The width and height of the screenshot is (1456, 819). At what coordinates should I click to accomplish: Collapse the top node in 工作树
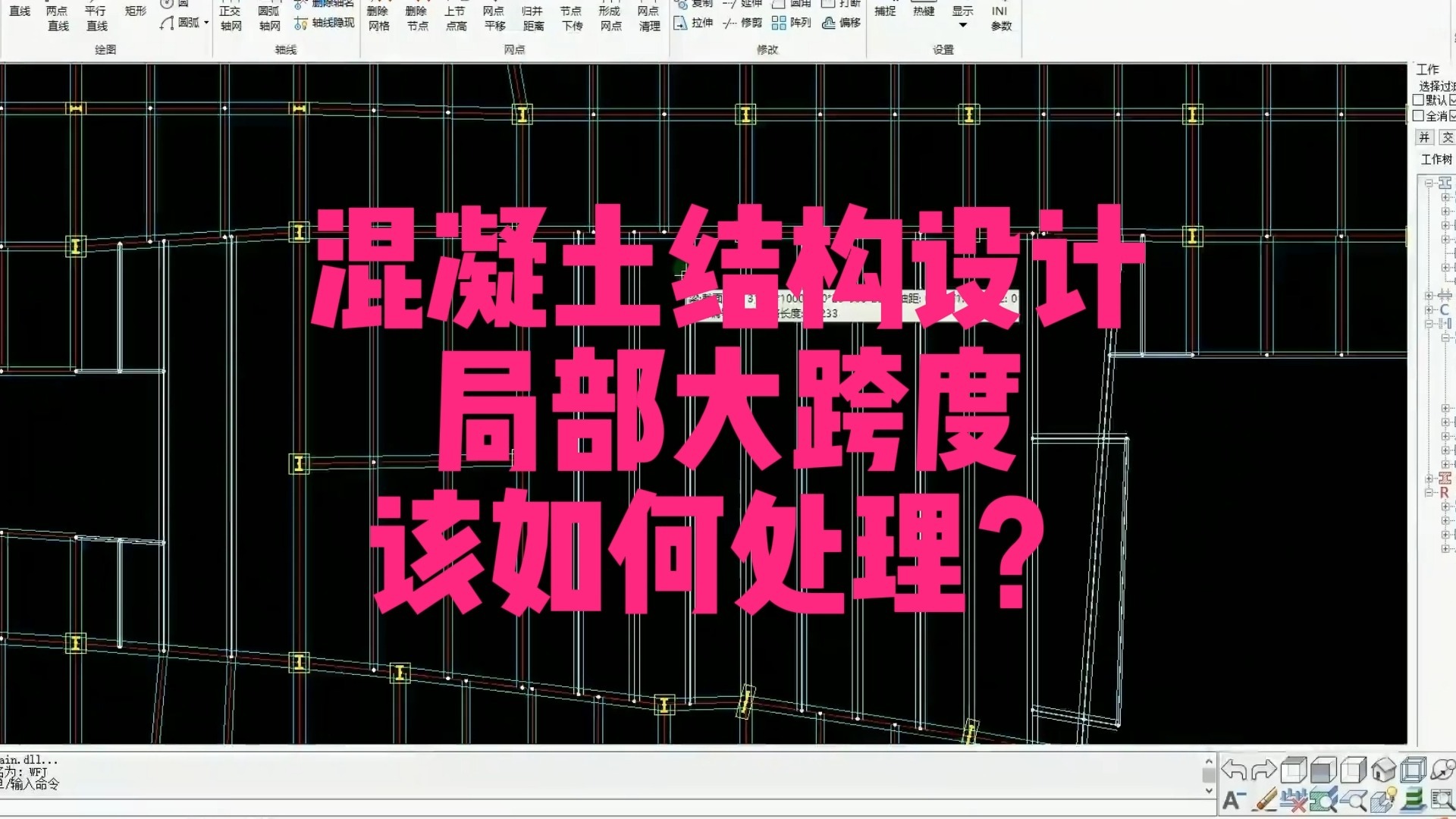click(x=1429, y=182)
